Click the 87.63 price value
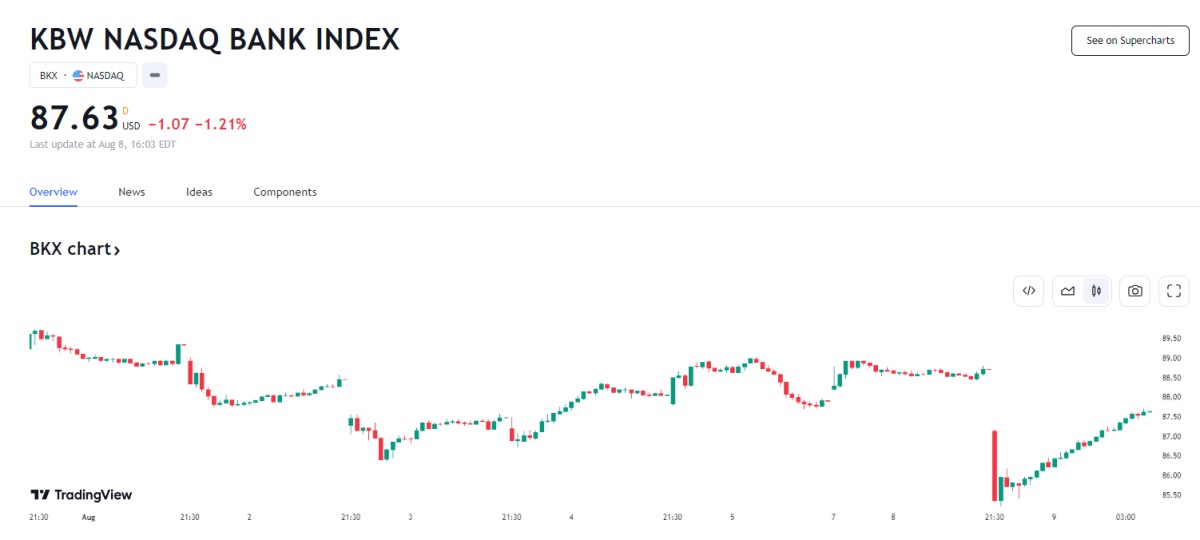1200x540 pixels. (x=74, y=119)
